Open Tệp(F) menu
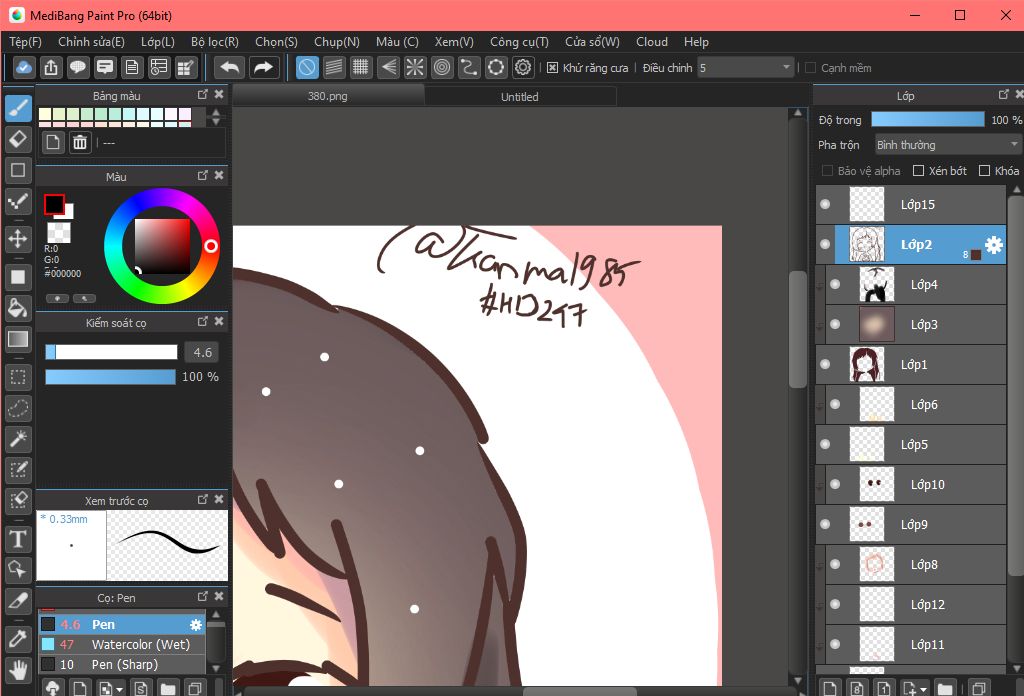Image resolution: width=1024 pixels, height=696 pixels. pyautogui.click(x=25, y=42)
